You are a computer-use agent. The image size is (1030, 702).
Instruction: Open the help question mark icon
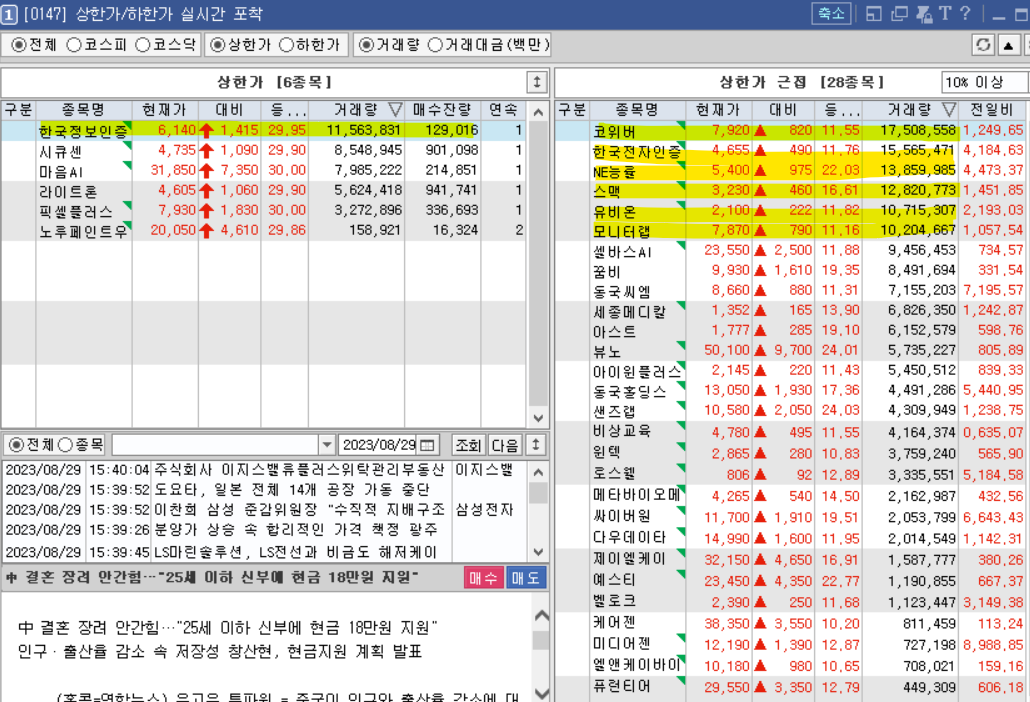click(x=964, y=14)
